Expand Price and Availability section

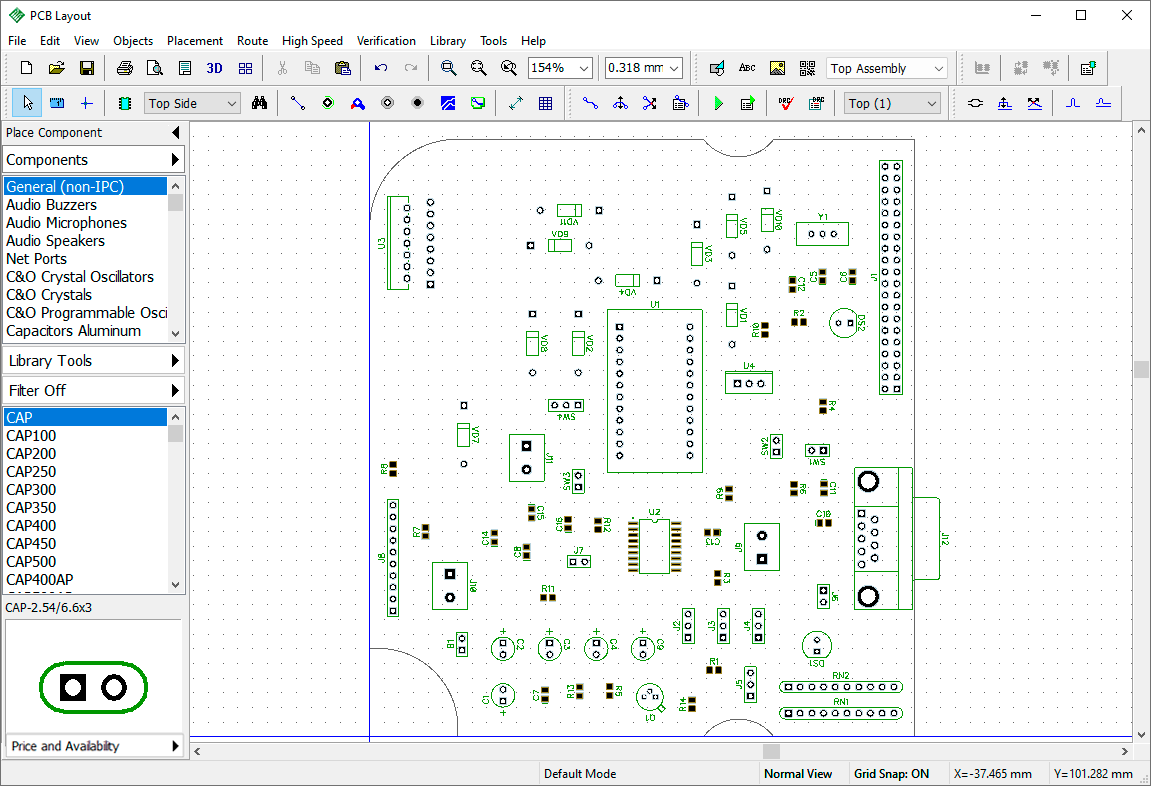(93, 746)
